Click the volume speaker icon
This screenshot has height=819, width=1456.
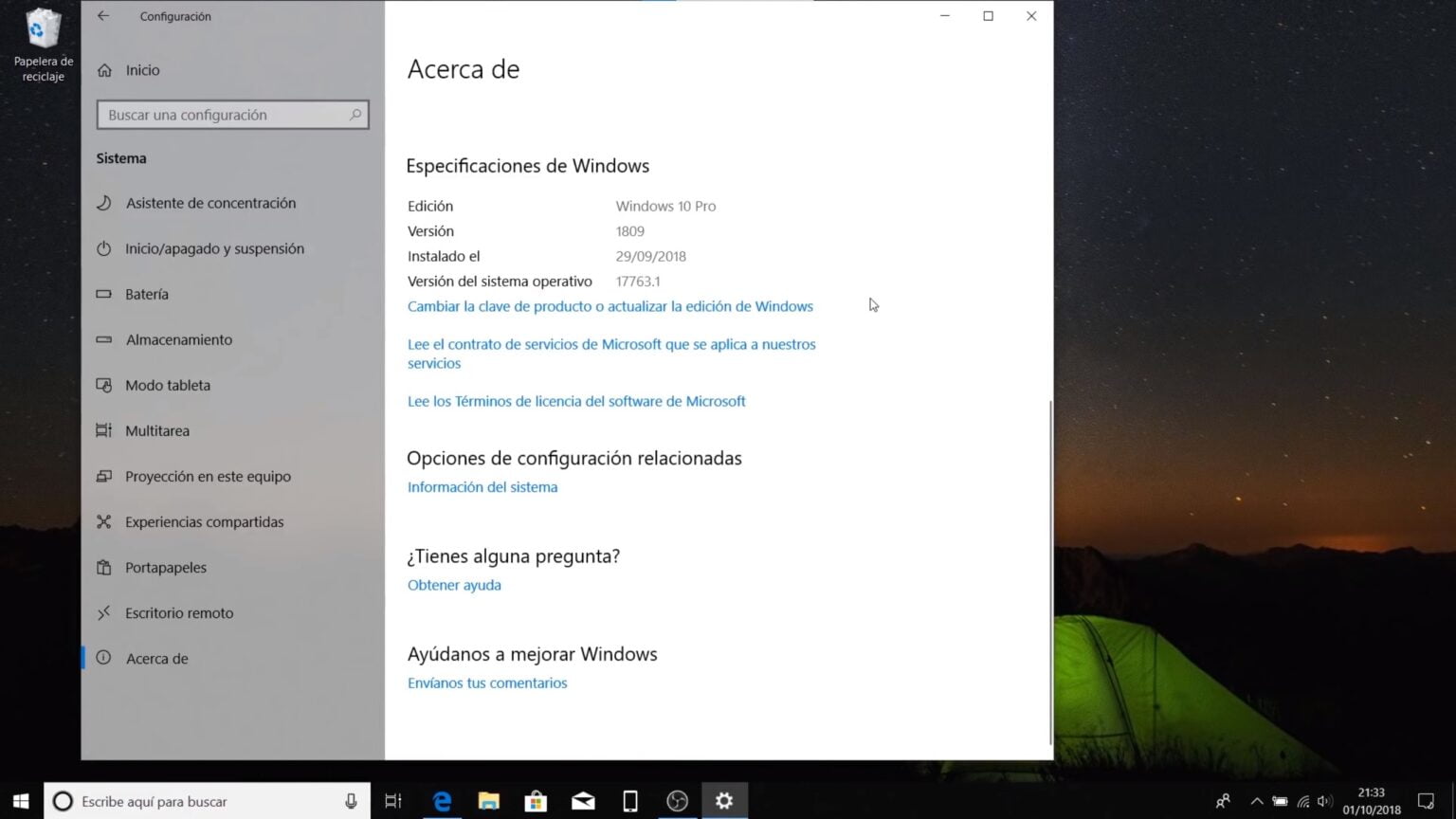pyautogui.click(x=1325, y=801)
